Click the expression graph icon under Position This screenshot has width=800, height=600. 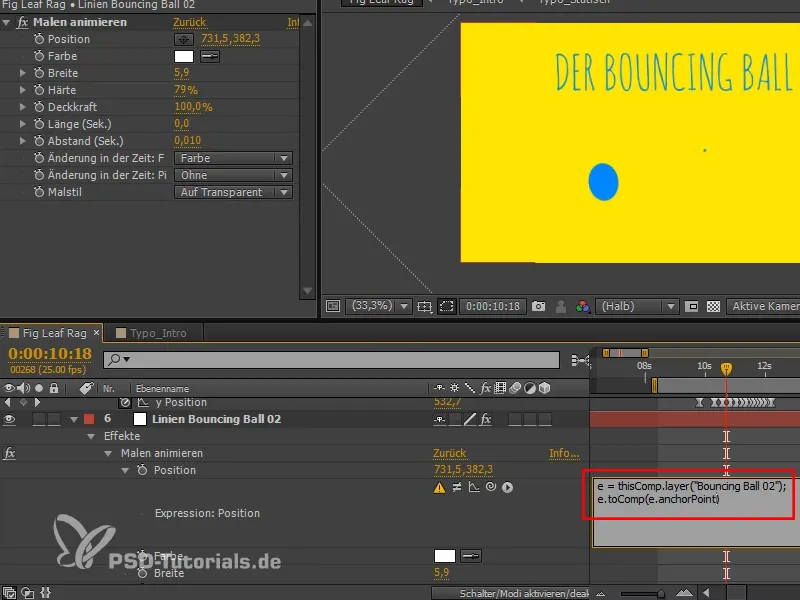(x=475, y=488)
